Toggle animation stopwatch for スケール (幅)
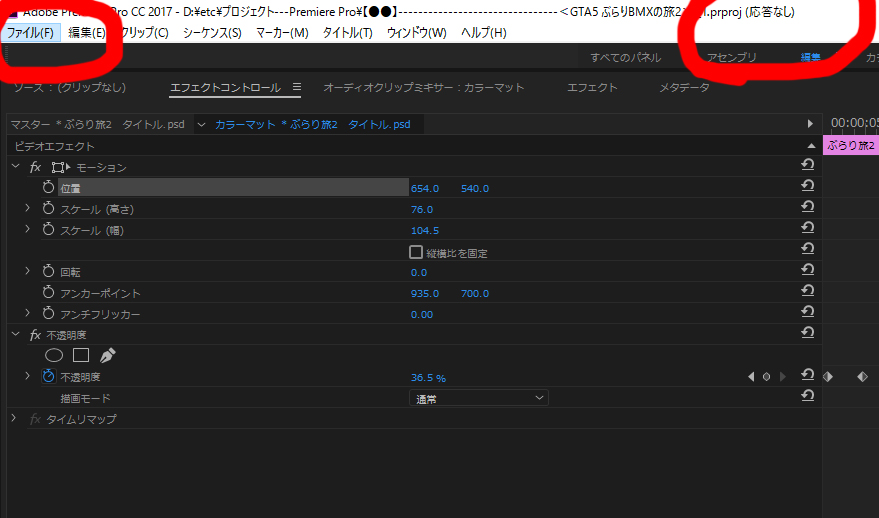The width and height of the screenshot is (879, 518). 49,229
